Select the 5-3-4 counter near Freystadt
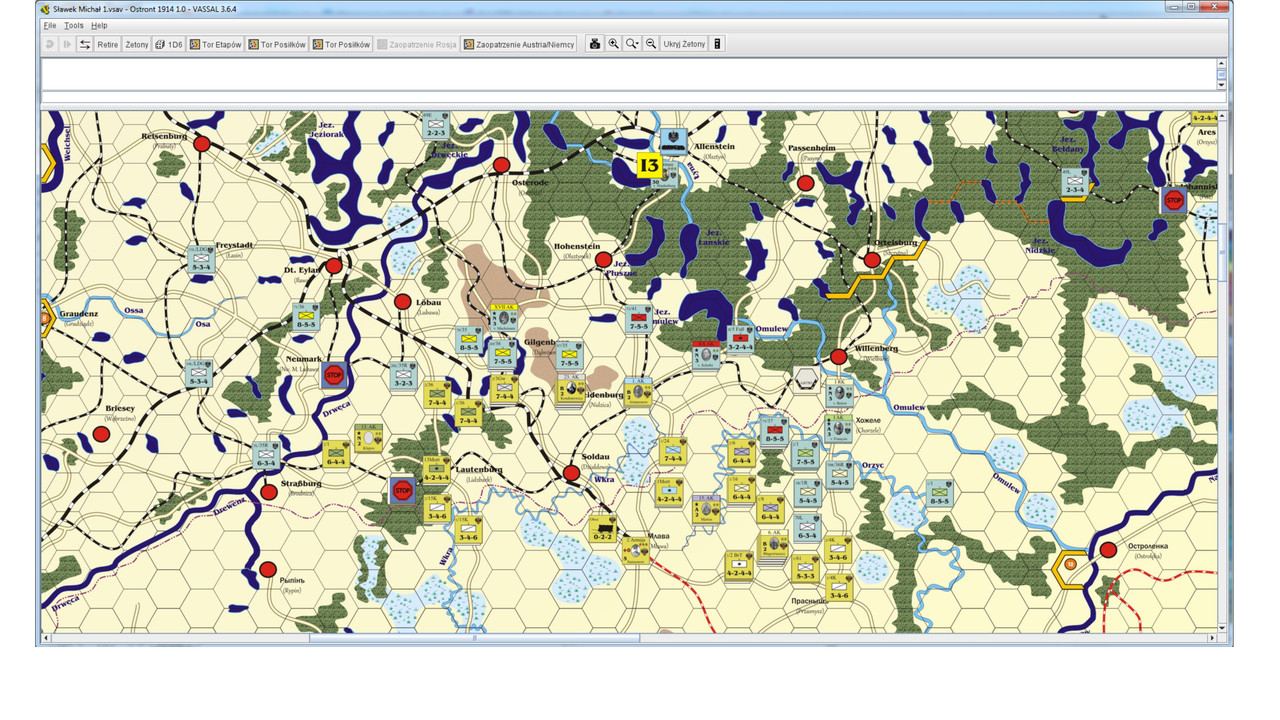Screen dimensions: 1280x720 point(201,260)
